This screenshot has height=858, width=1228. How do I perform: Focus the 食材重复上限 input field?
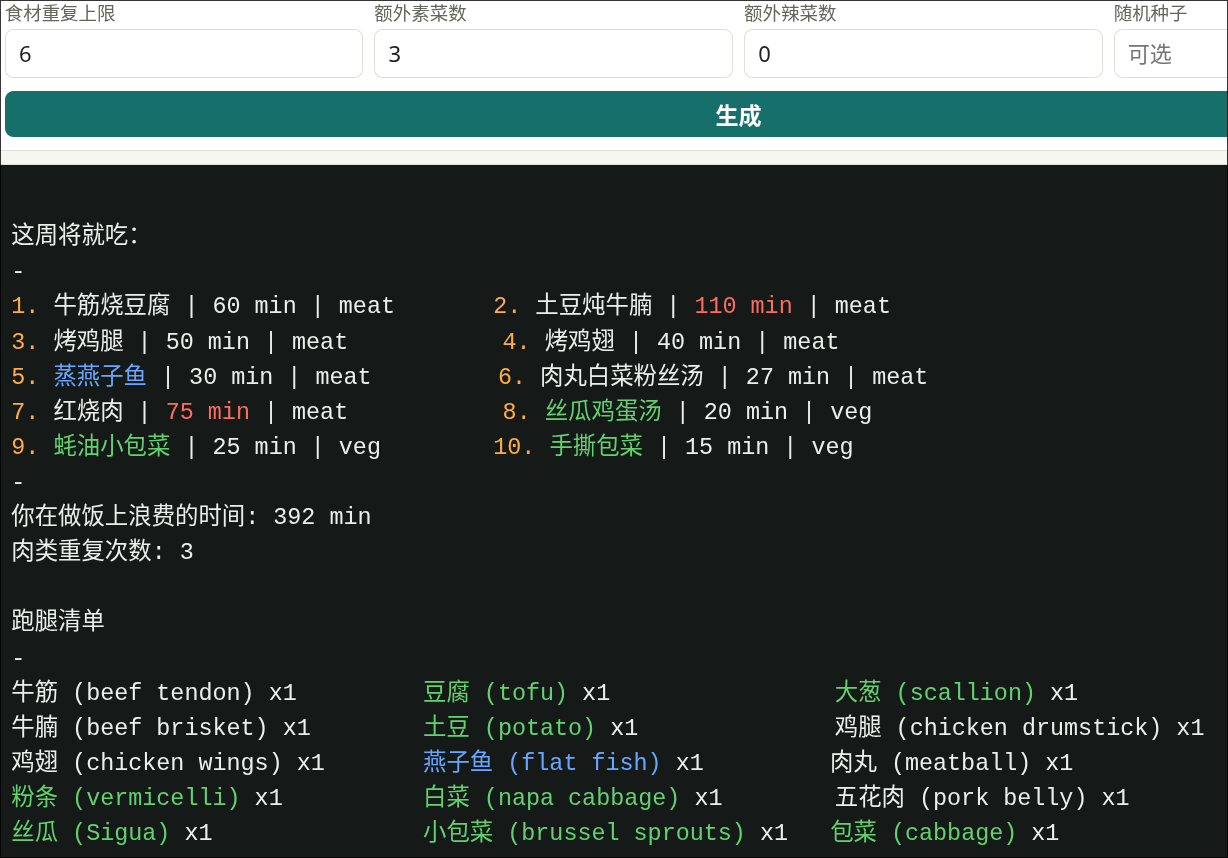click(184, 54)
